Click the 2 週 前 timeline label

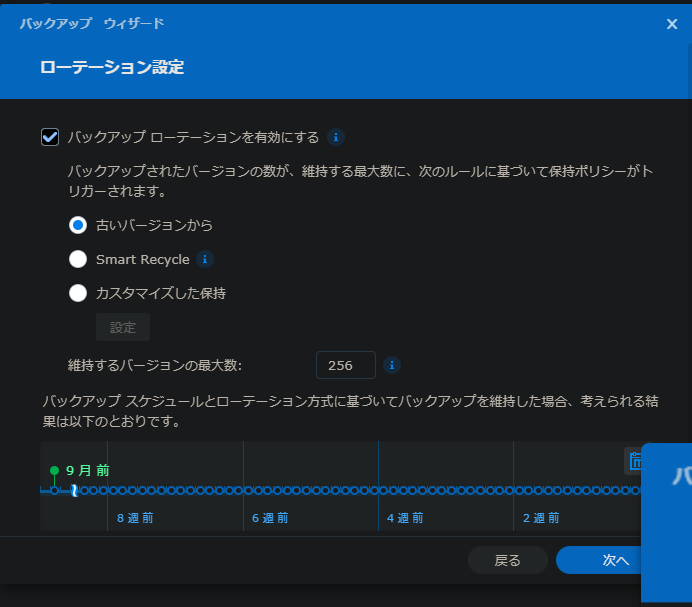tap(541, 518)
